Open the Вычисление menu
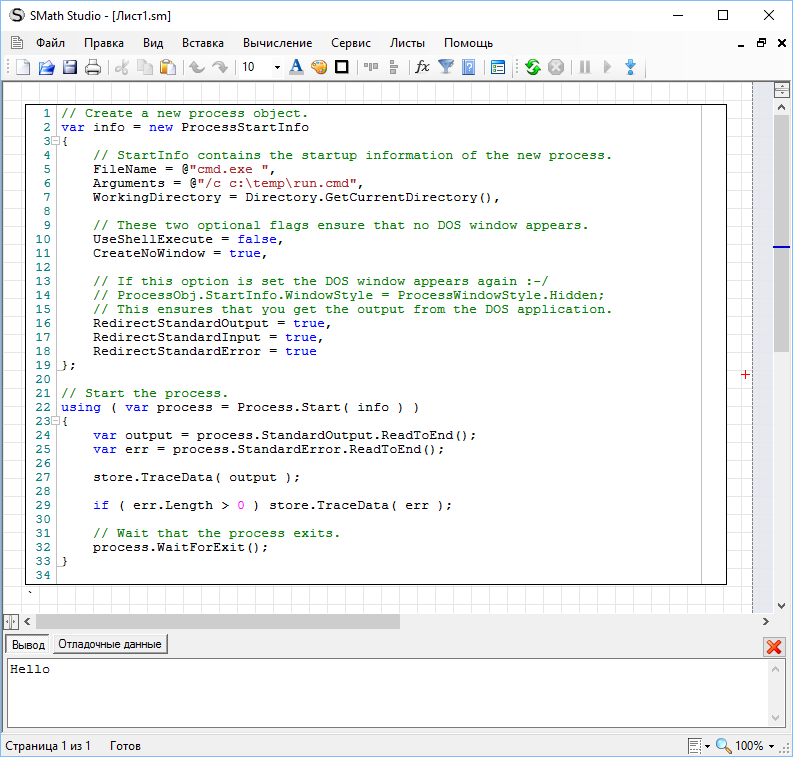793x757 pixels. coord(277,43)
